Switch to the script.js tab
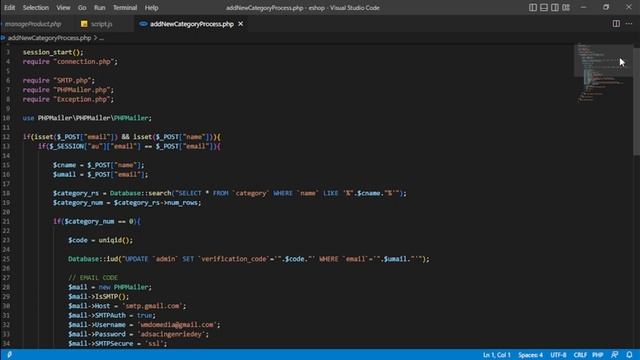This screenshot has height=360, width=640. [101, 24]
